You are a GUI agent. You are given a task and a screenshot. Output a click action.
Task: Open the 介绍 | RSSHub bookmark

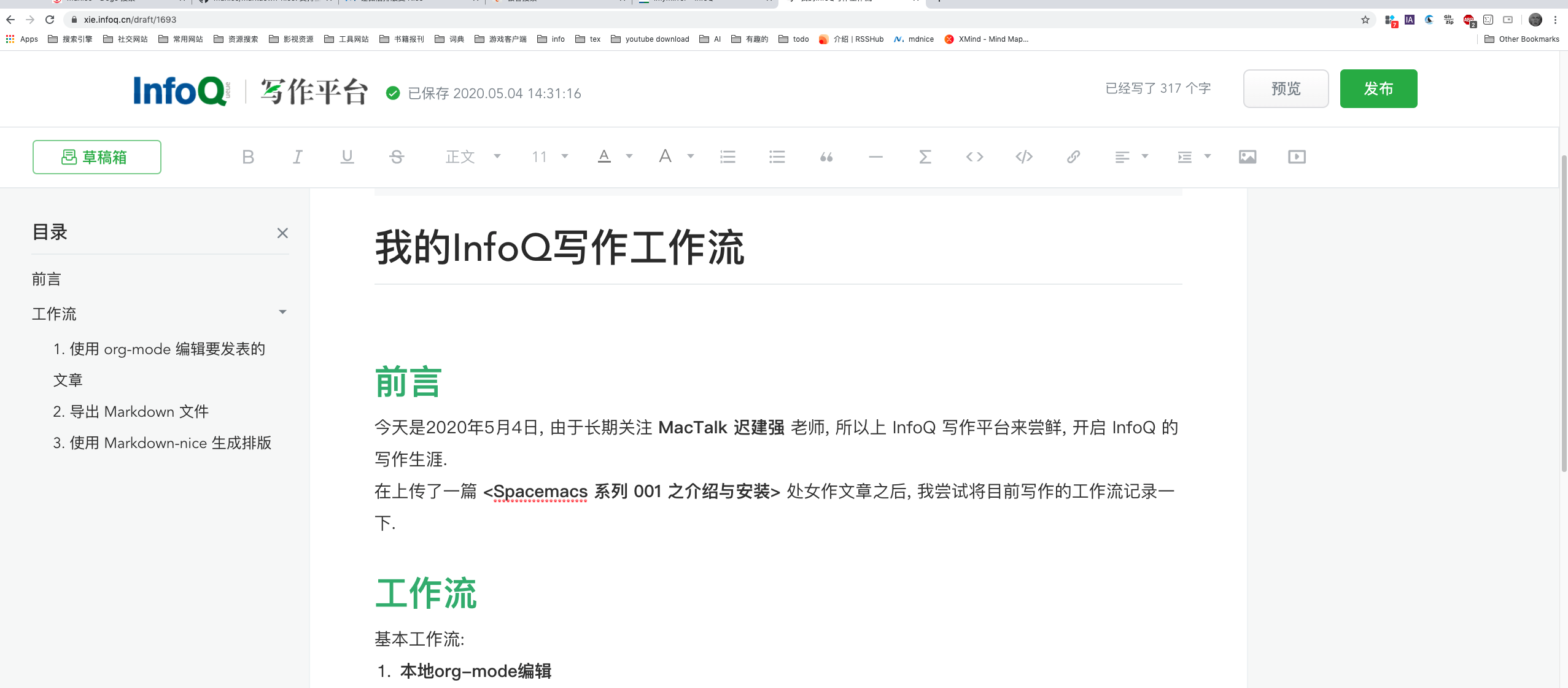(852, 39)
